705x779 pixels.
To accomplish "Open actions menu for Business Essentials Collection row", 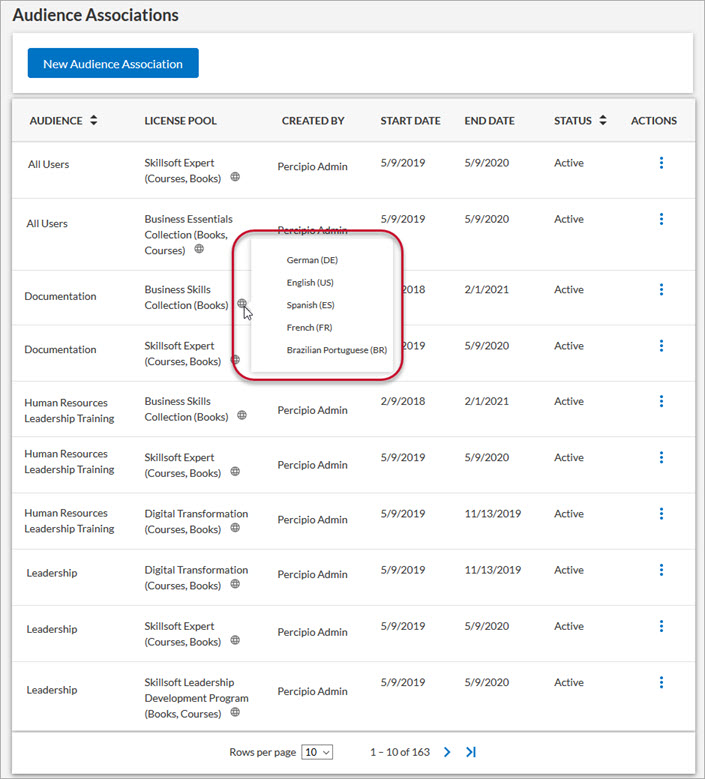I will point(661,219).
